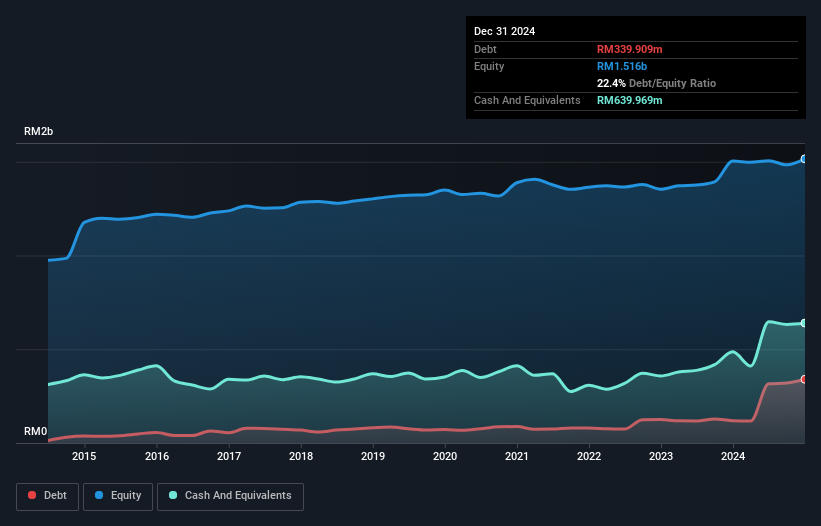Viewport: 821px width, 526px height.
Task: Click the 22.4% Debt/Equity Ratio text
Action: [x=656, y=83]
